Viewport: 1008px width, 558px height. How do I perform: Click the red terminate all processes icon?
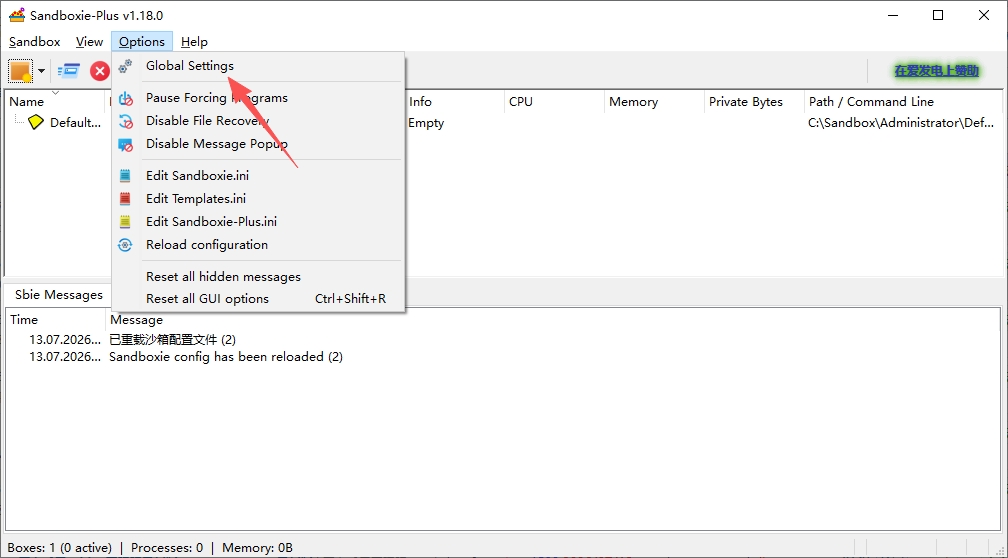[x=100, y=71]
